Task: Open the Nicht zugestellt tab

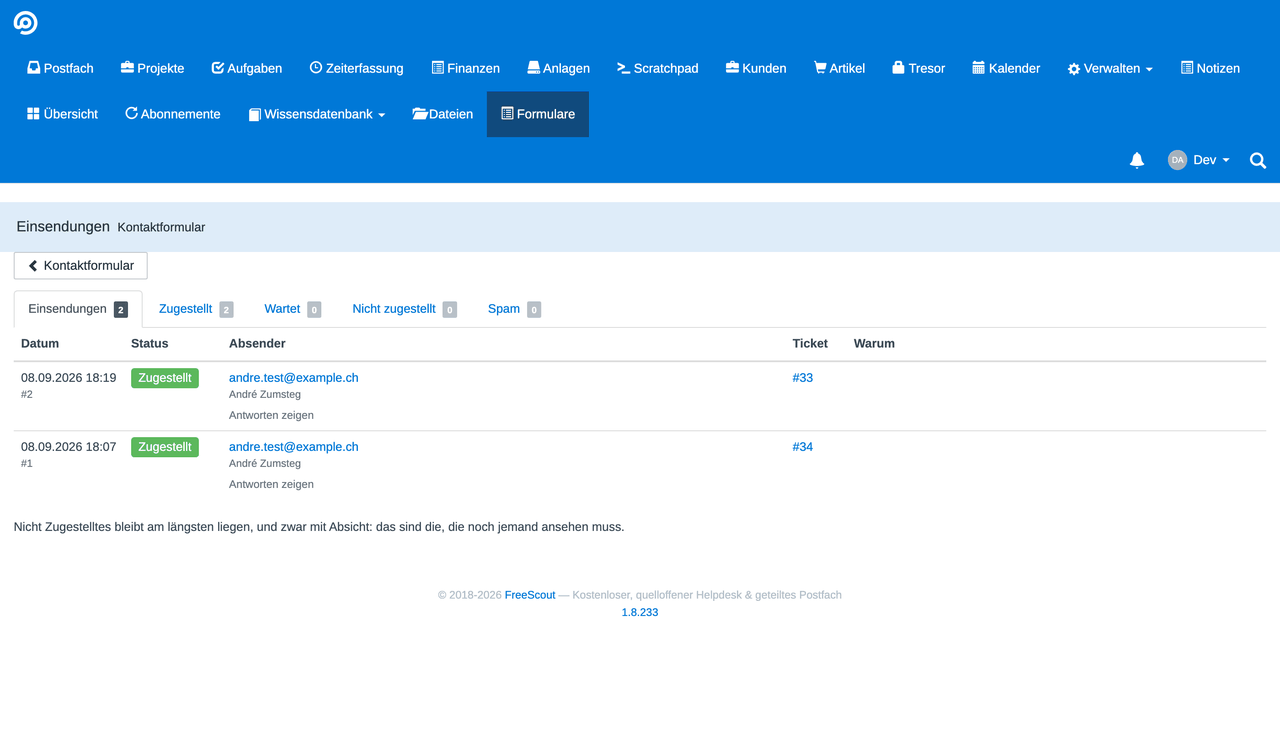Action: (x=405, y=309)
